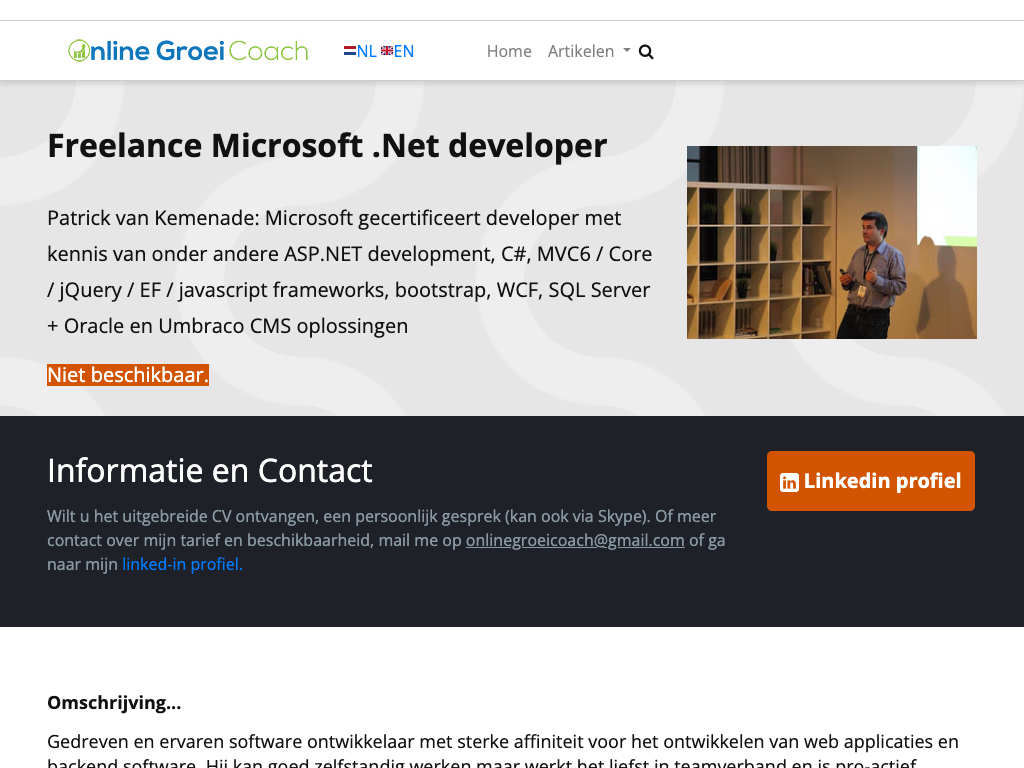This screenshot has width=1024, height=768.
Task: Follow the blue linked-in profiel text link
Action: [x=182, y=564]
